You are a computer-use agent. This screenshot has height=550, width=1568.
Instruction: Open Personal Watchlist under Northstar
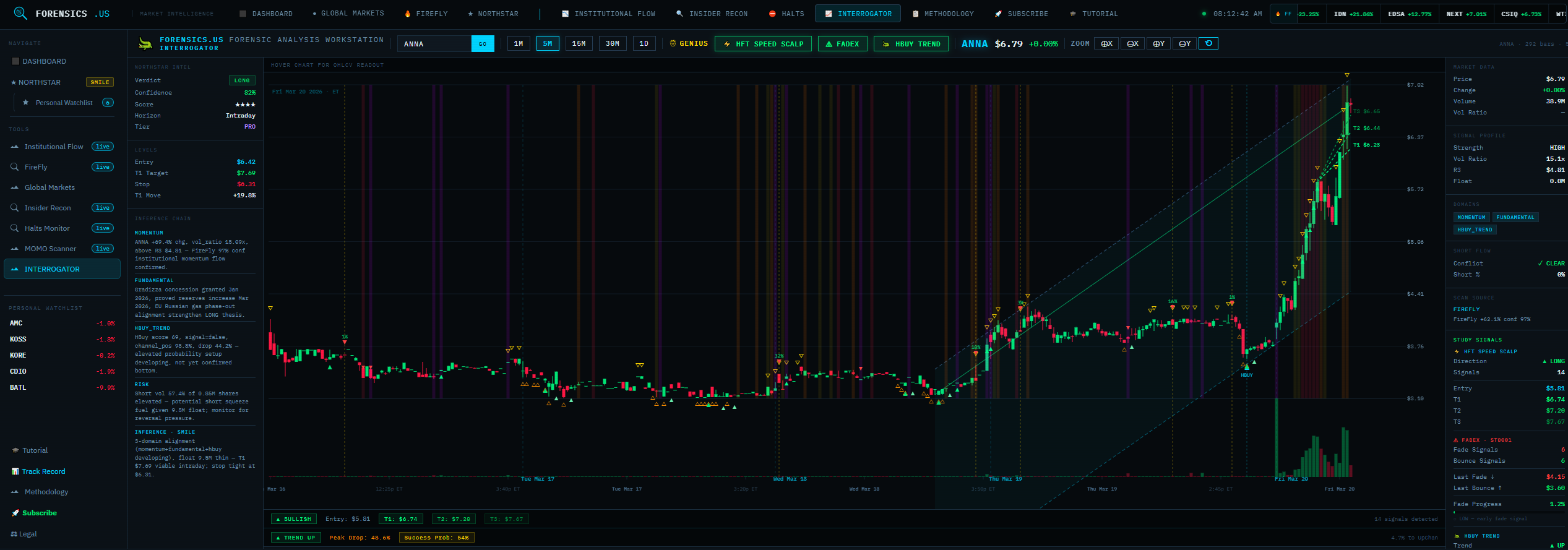point(64,103)
